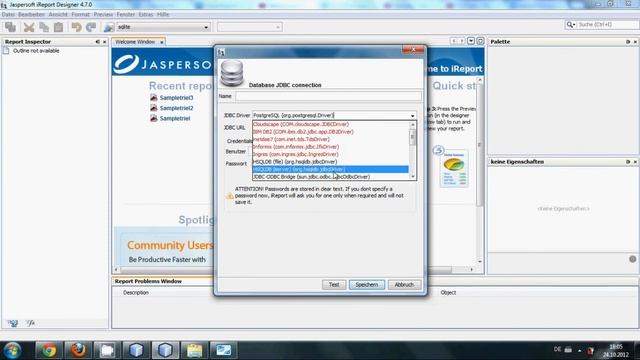This screenshot has height=360, width=640.
Task: Close the Report Inspector panel
Action: [104, 42]
